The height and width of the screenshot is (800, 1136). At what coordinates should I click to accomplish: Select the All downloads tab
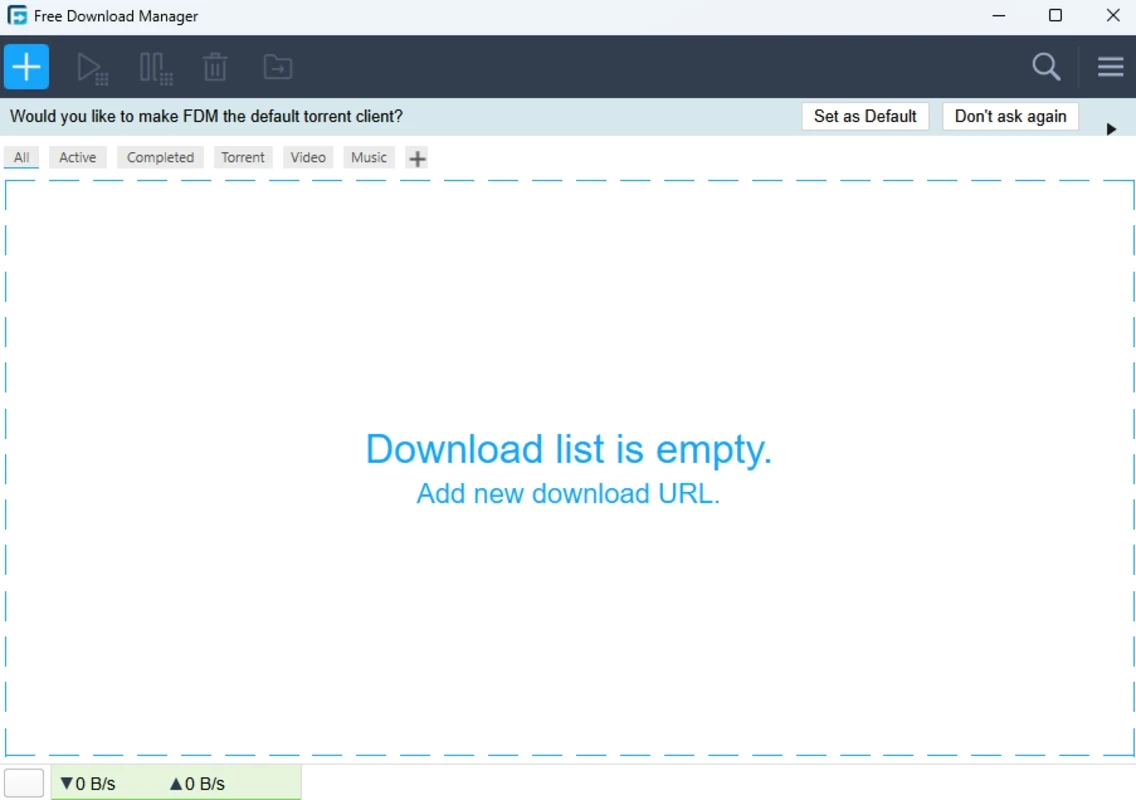click(22, 158)
